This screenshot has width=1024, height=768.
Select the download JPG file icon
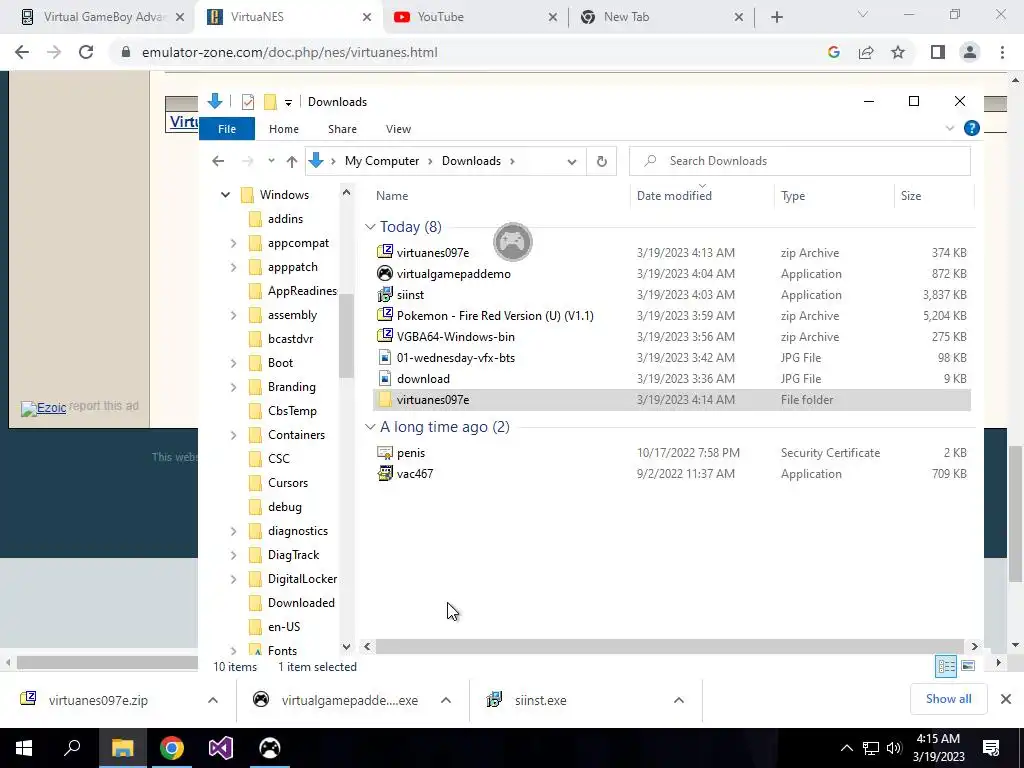click(385, 379)
